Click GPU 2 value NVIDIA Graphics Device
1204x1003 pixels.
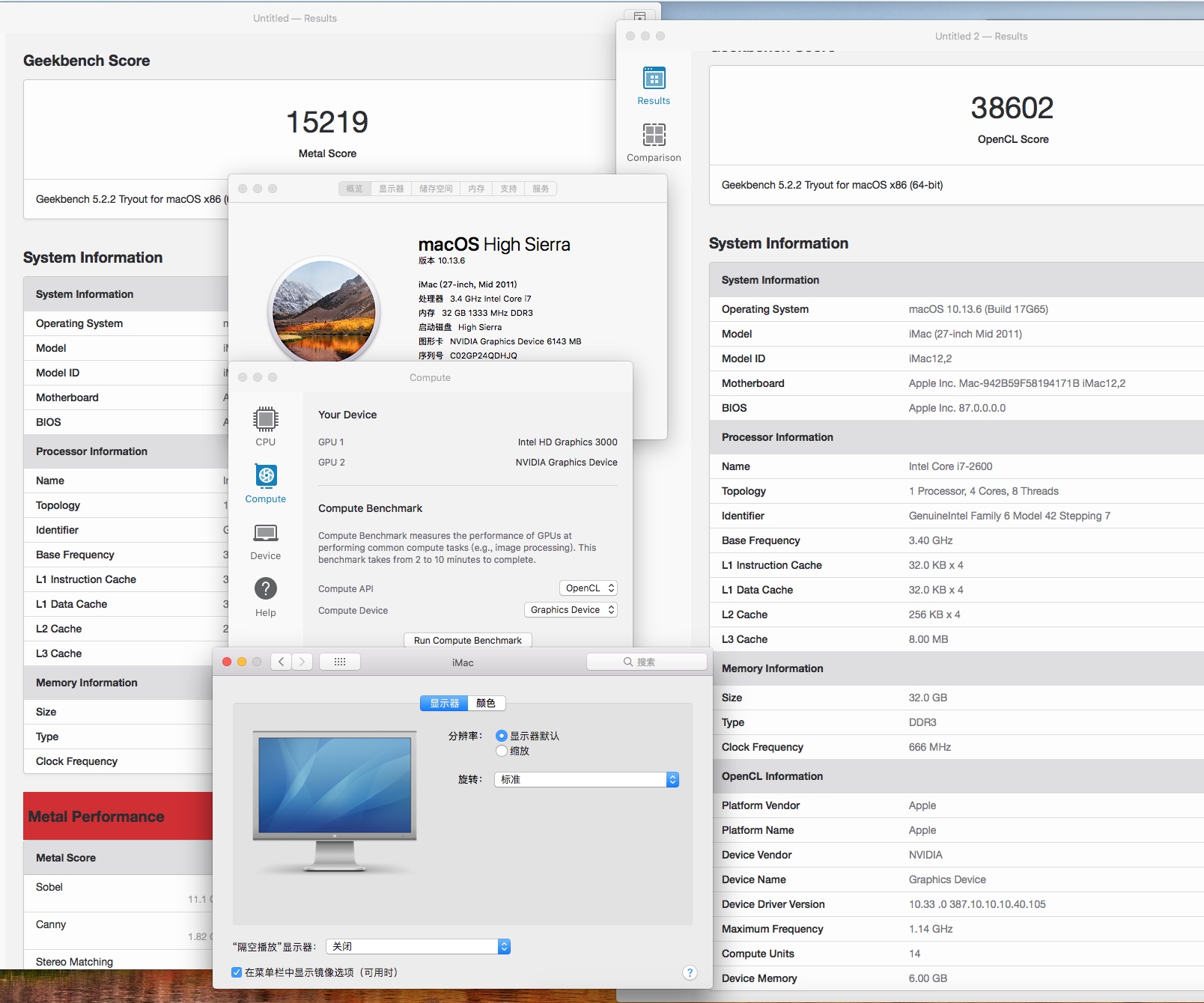tap(567, 463)
